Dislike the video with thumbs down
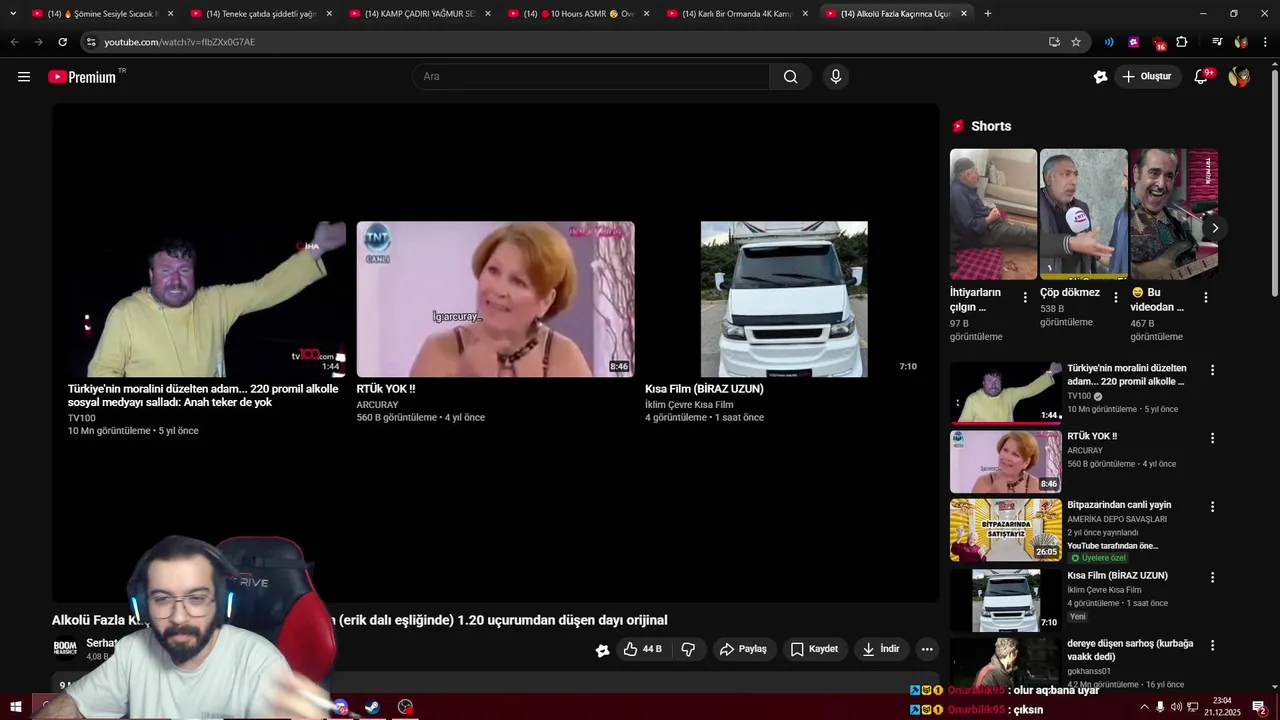The height and width of the screenshot is (720, 1280). pos(688,649)
